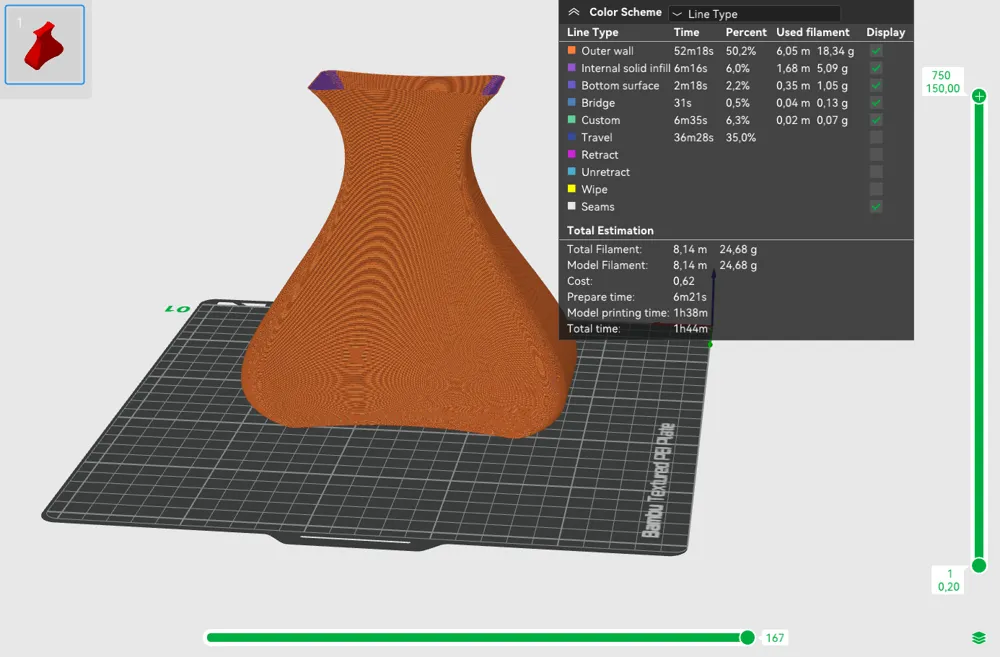The height and width of the screenshot is (657, 1000).
Task: Toggle Custom display checkbox
Action: [x=876, y=120]
